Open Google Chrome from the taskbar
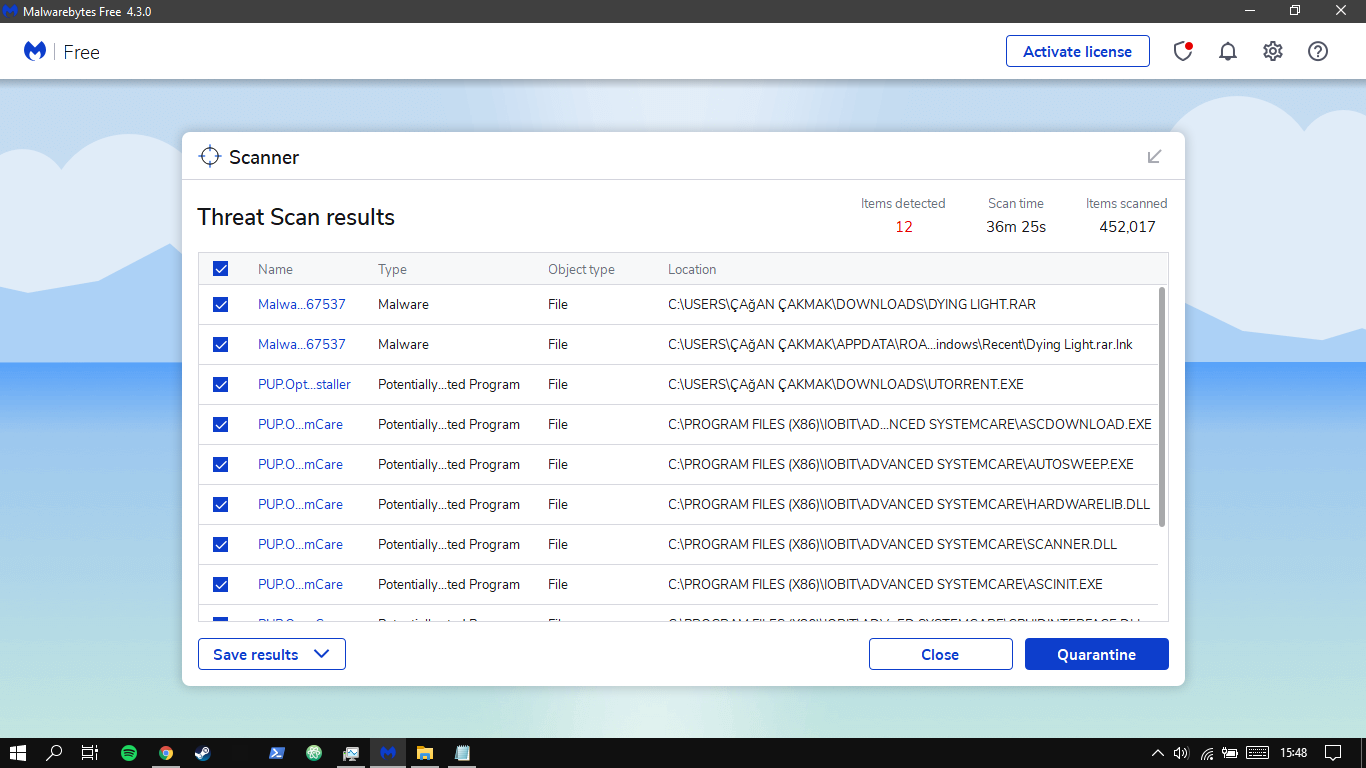Viewport: 1366px width, 768px height. 166,753
